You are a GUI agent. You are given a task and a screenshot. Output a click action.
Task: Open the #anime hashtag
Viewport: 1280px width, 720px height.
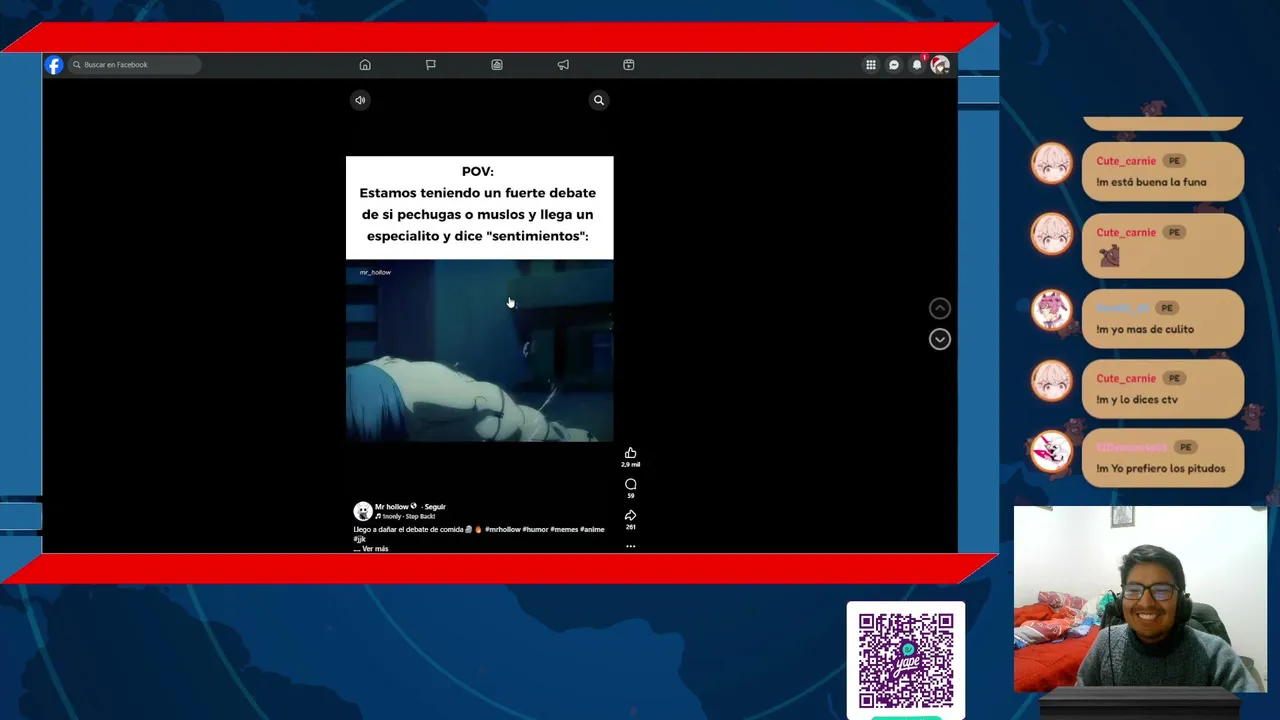(x=592, y=529)
